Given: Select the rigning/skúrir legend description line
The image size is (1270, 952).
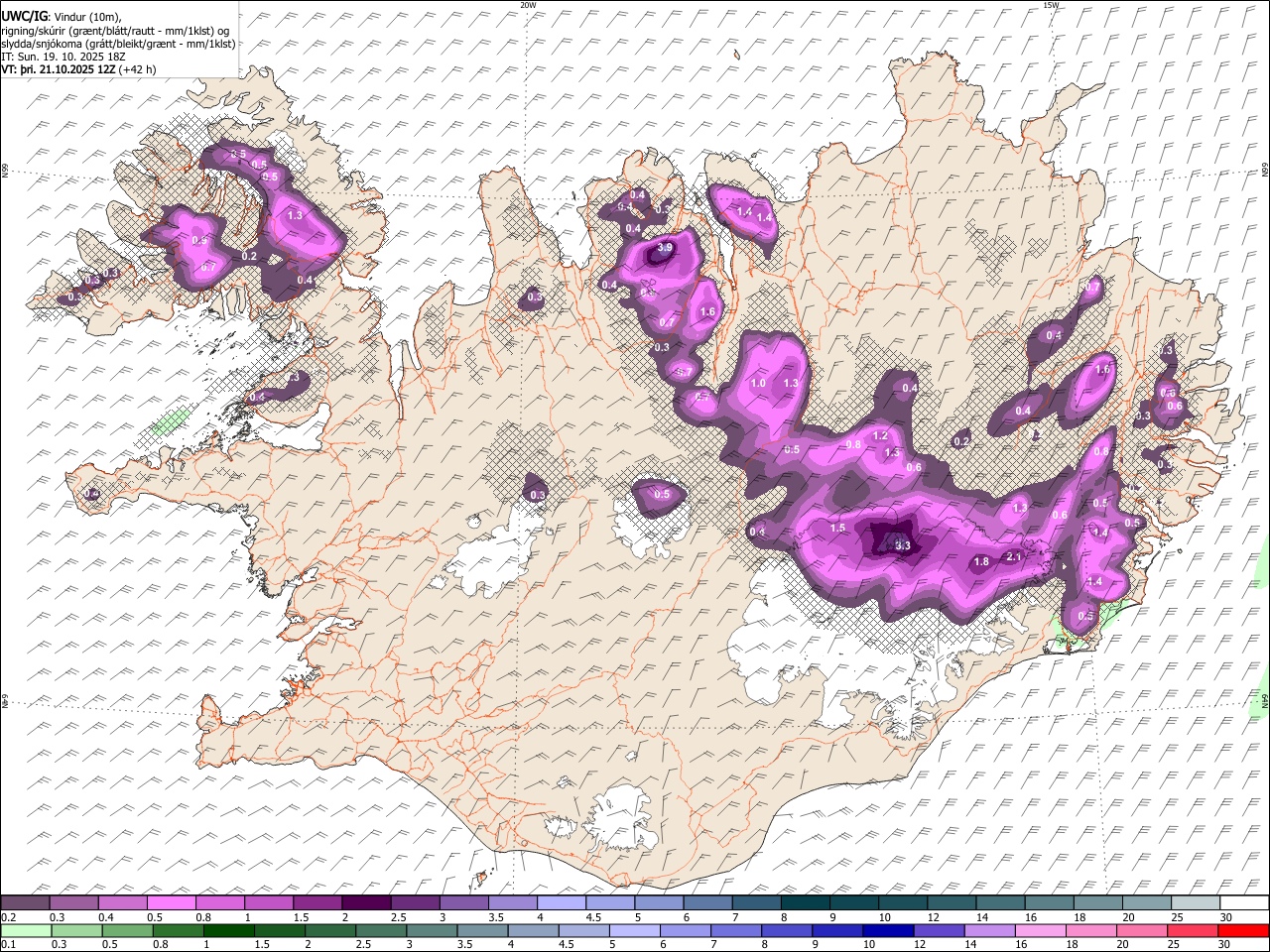Looking at the screenshot, I should [115, 31].
